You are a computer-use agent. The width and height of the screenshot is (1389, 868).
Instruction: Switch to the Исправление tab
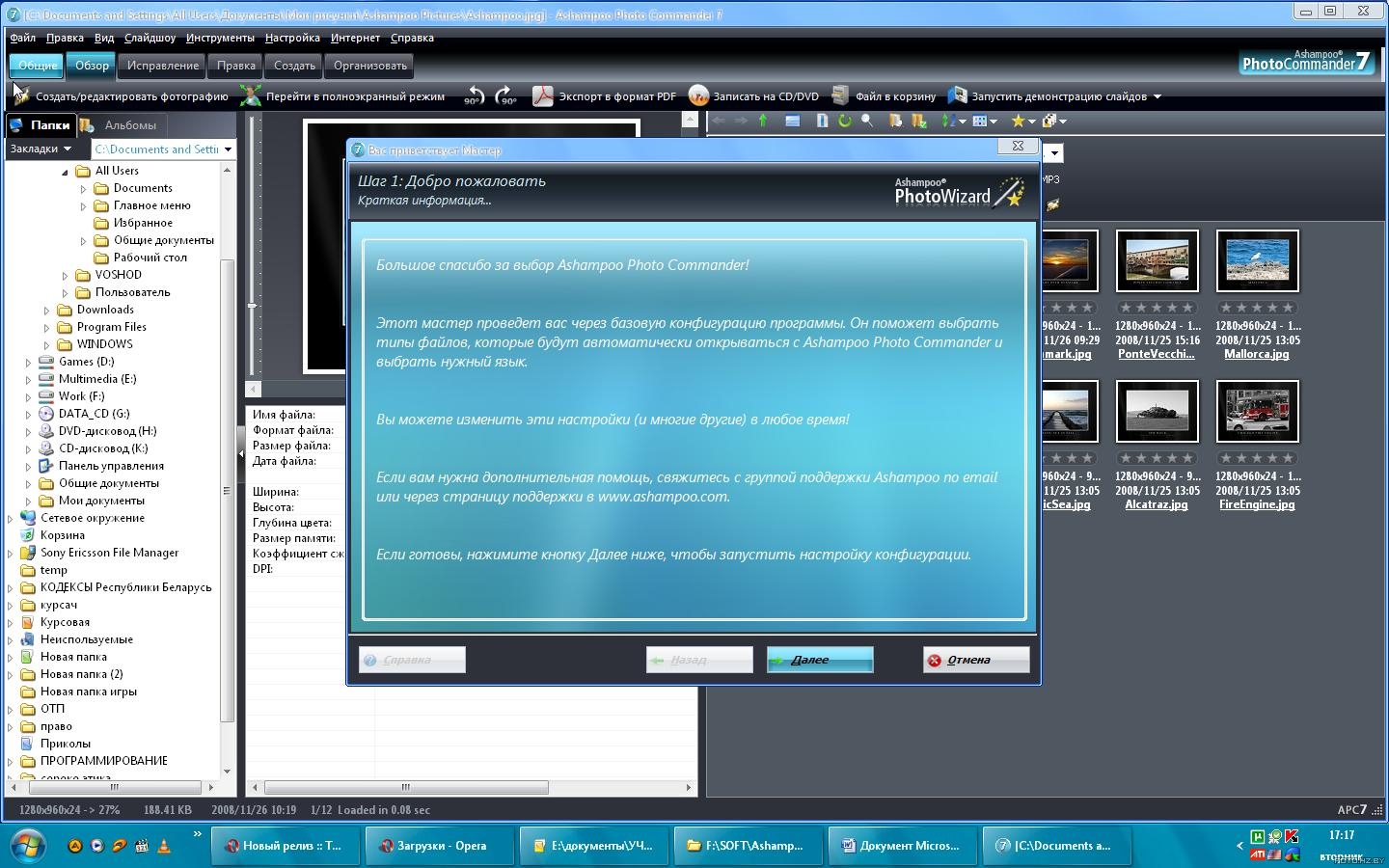pos(163,66)
